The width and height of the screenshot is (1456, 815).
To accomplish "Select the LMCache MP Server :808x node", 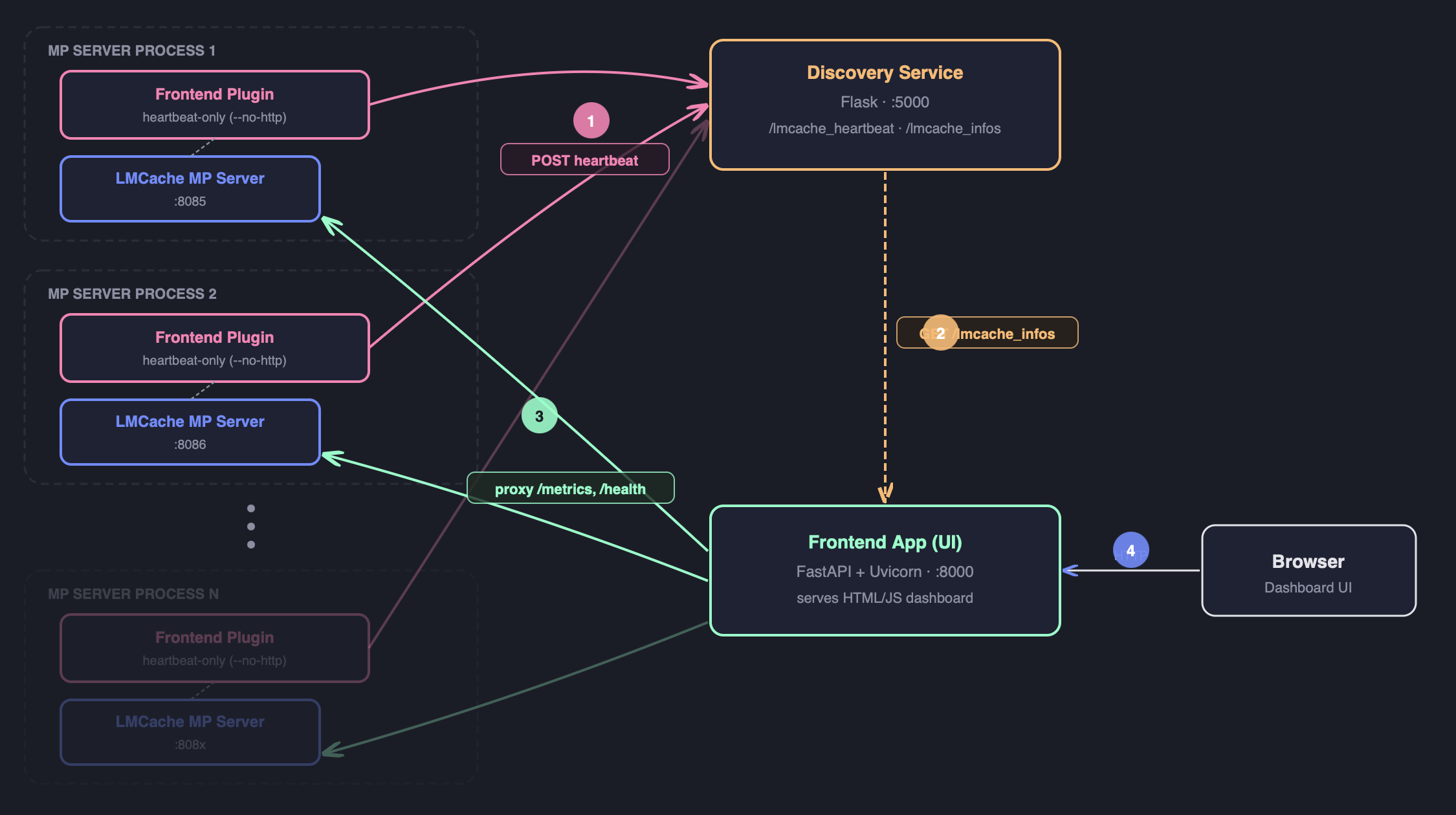I will [x=190, y=732].
